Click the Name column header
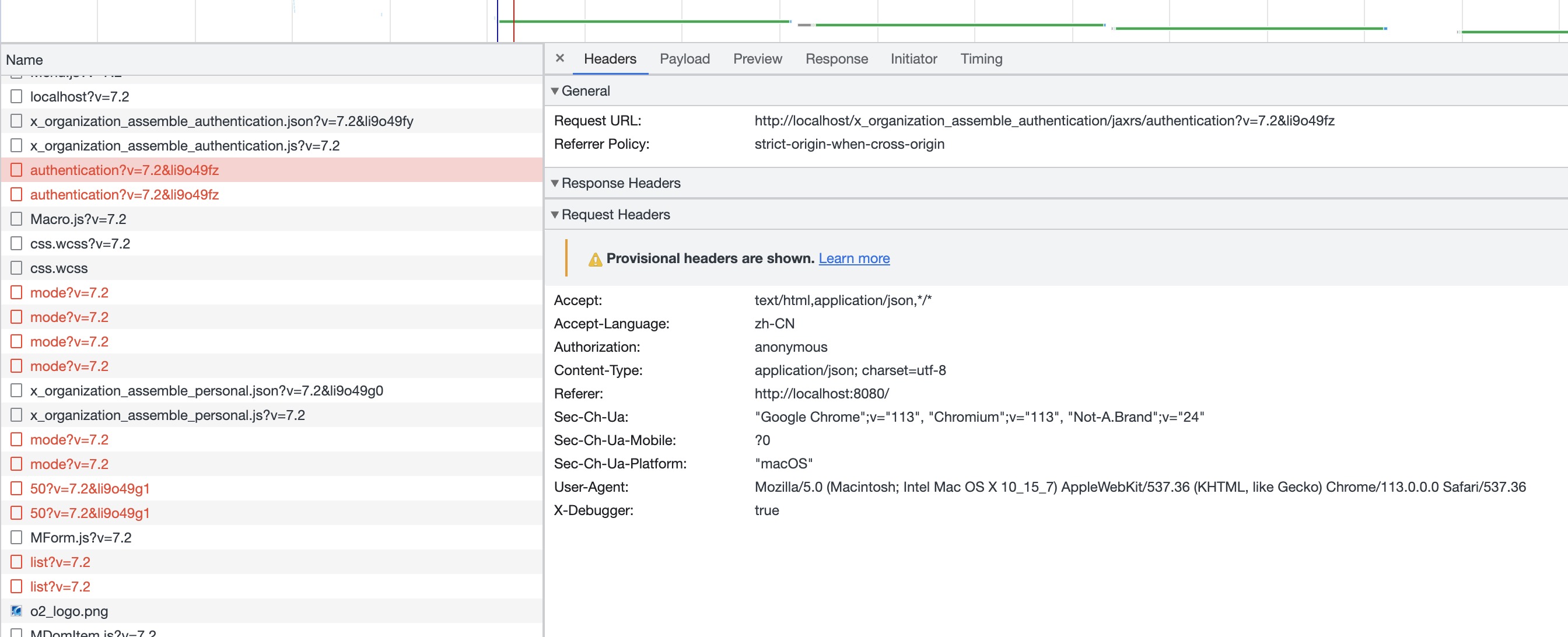Image resolution: width=1568 pixels, height=637 pixels. pos(24,60)
